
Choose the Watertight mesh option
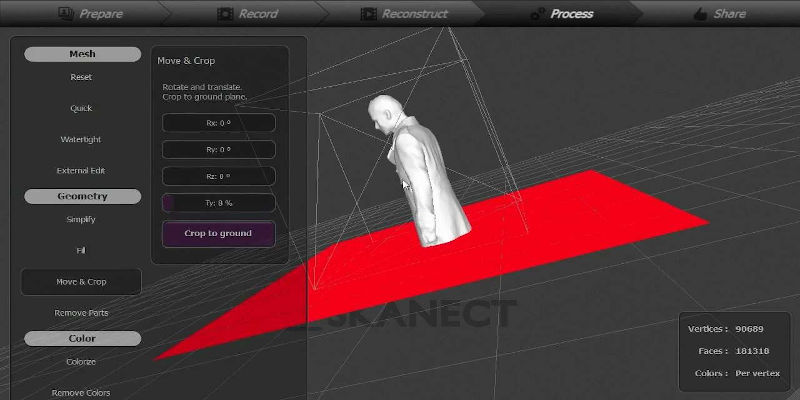(81, 139)
